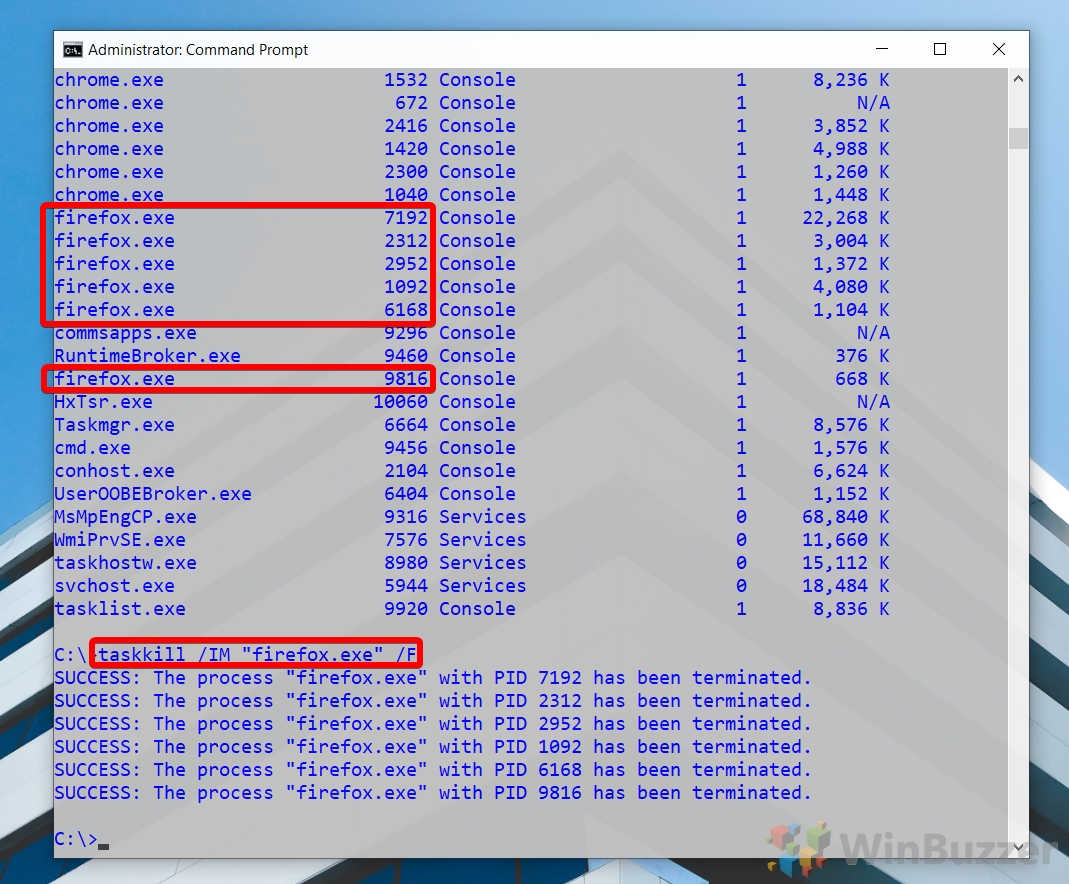Click the cmd.exe process name
The image size is (1069, 884).
pyautogui.click(x=93, y=448)
